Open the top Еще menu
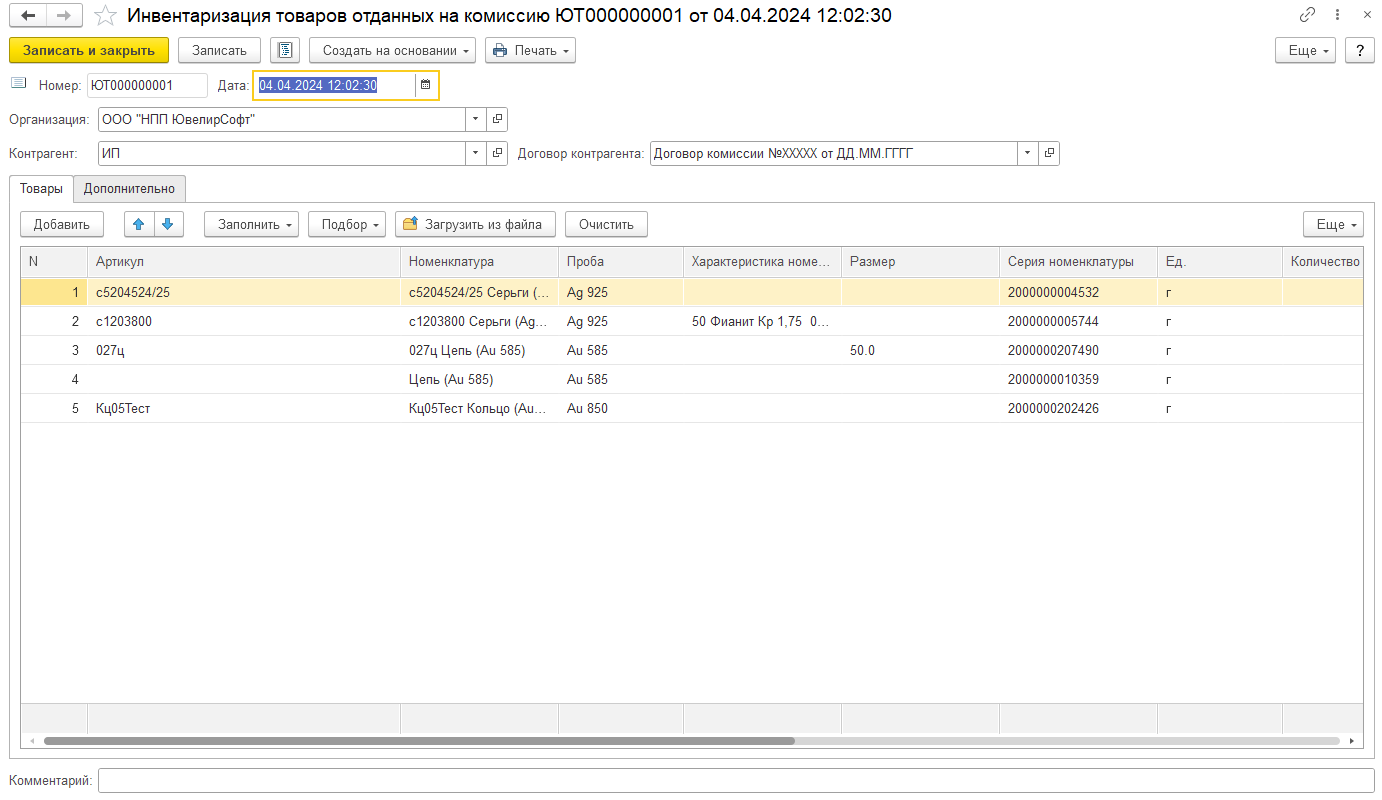1382x800 pixels. coord(1305,50)
